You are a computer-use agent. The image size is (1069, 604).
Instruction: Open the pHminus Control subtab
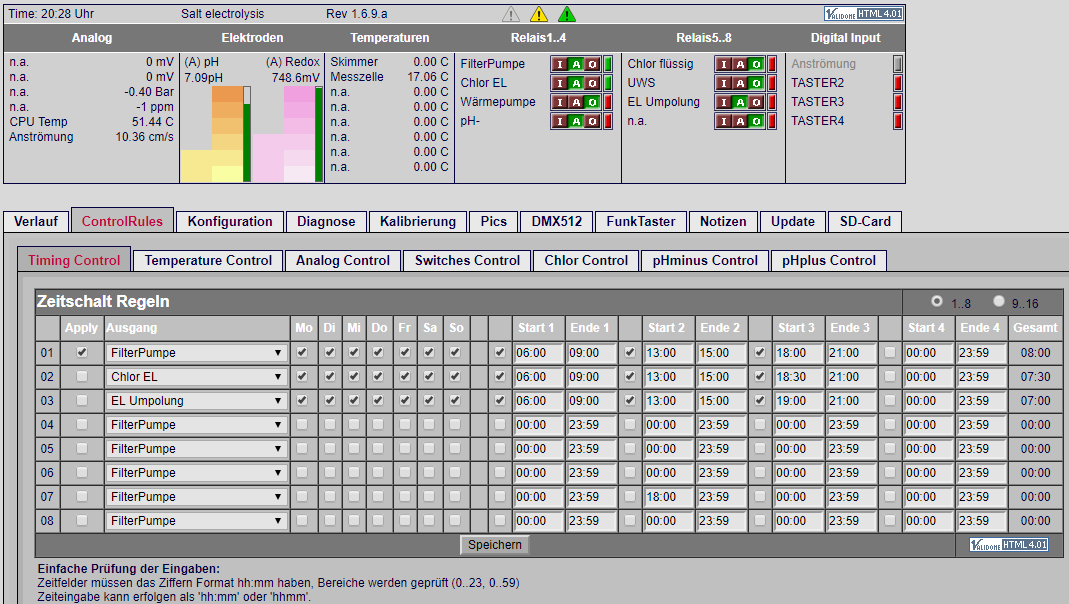click(705, 260)
